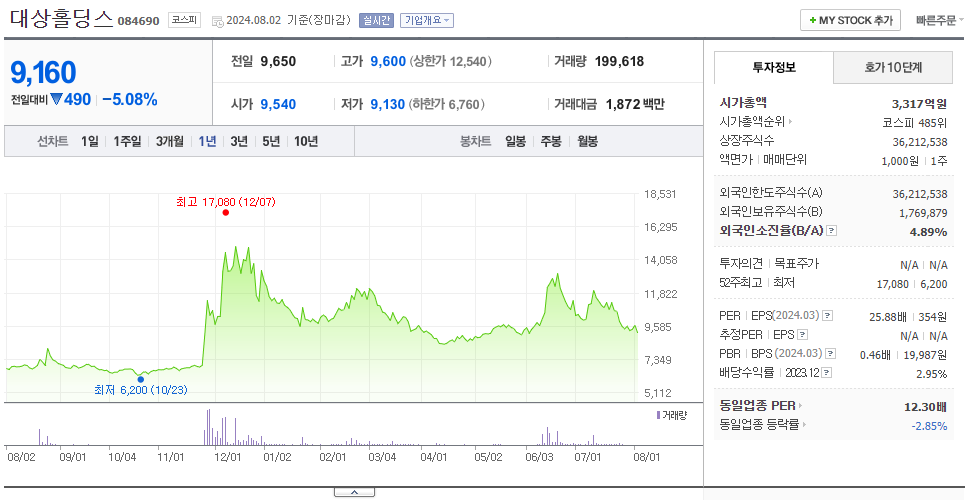Click the 동일업종 등락률 value -2.85%

[x=929, y=426]
